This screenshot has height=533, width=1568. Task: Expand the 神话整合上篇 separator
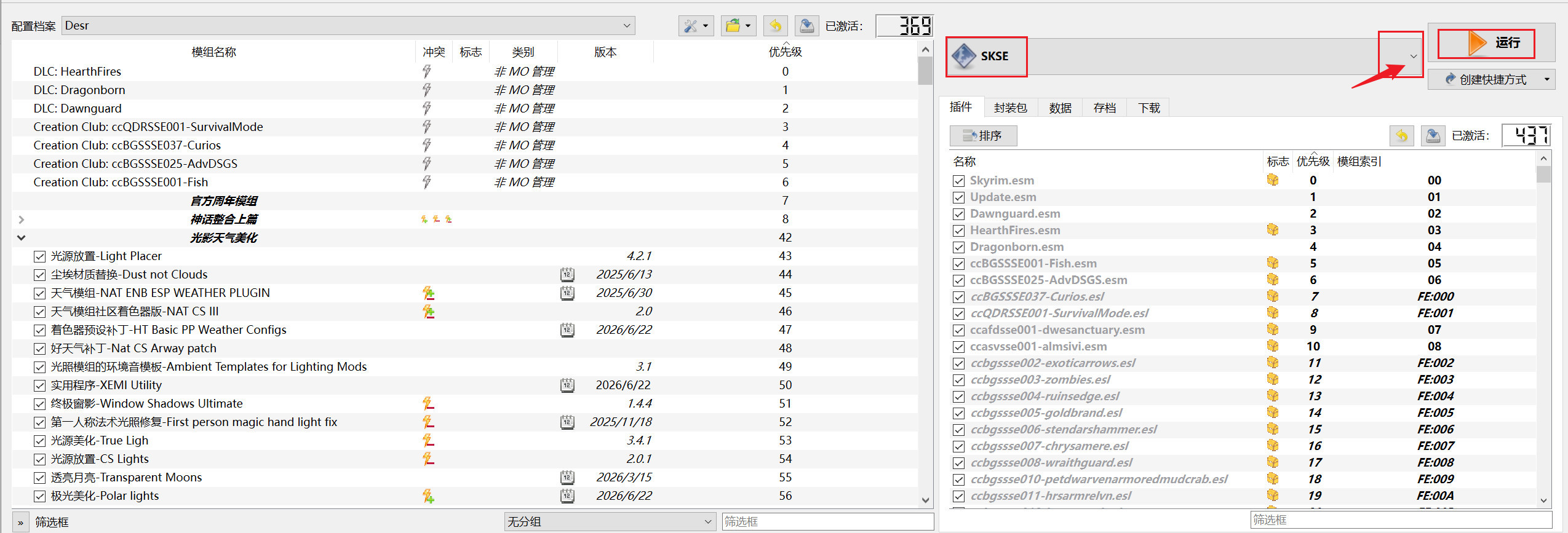[x=22, y=219]
